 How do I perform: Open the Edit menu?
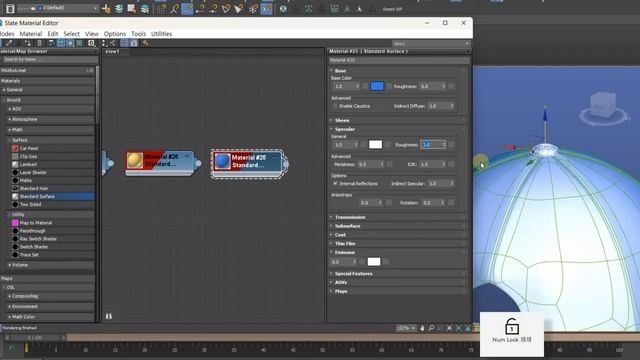[53, 34]
